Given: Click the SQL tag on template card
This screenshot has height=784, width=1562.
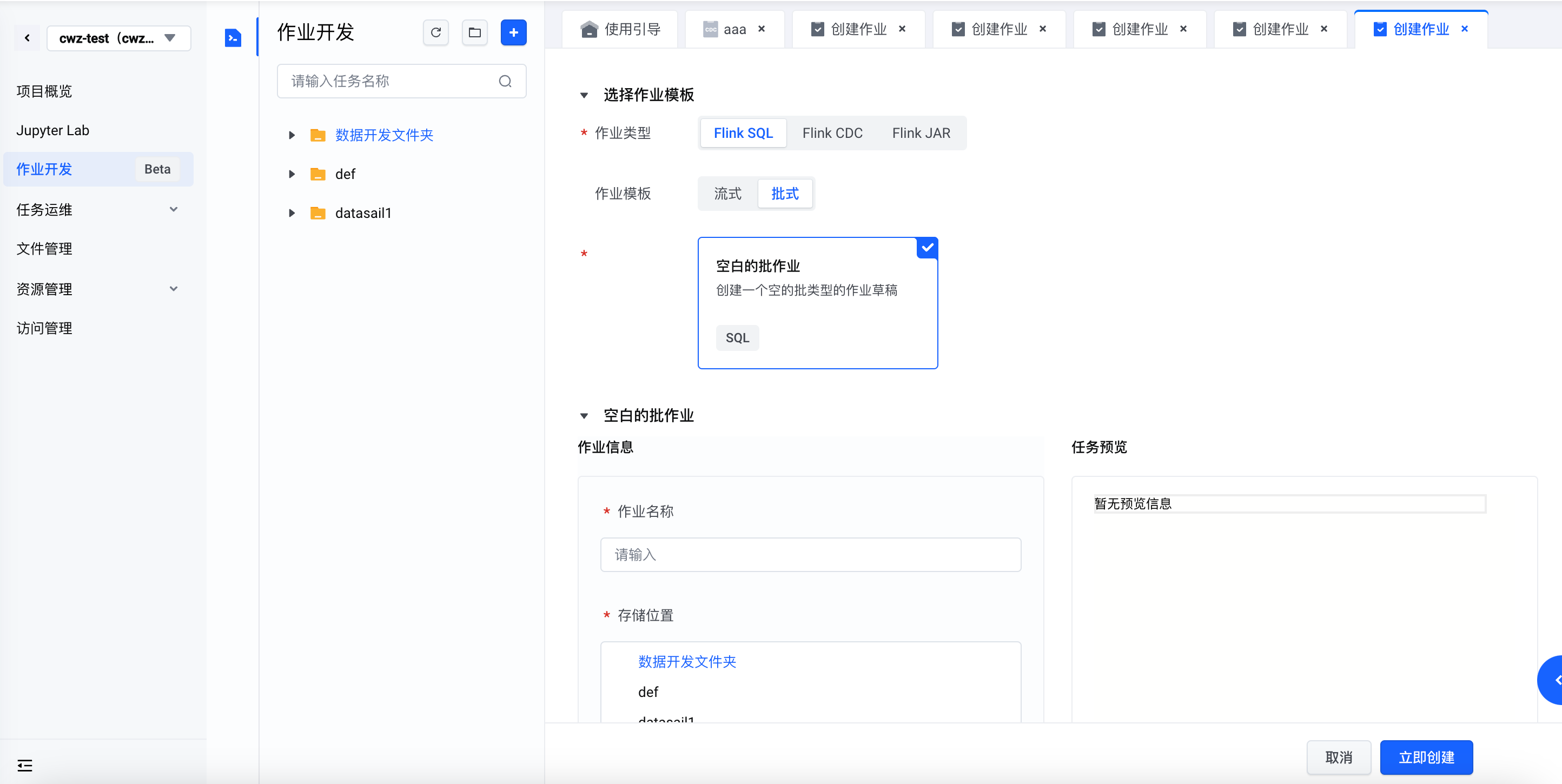Looking at the screenshot, I should click(x=737, y=338).
